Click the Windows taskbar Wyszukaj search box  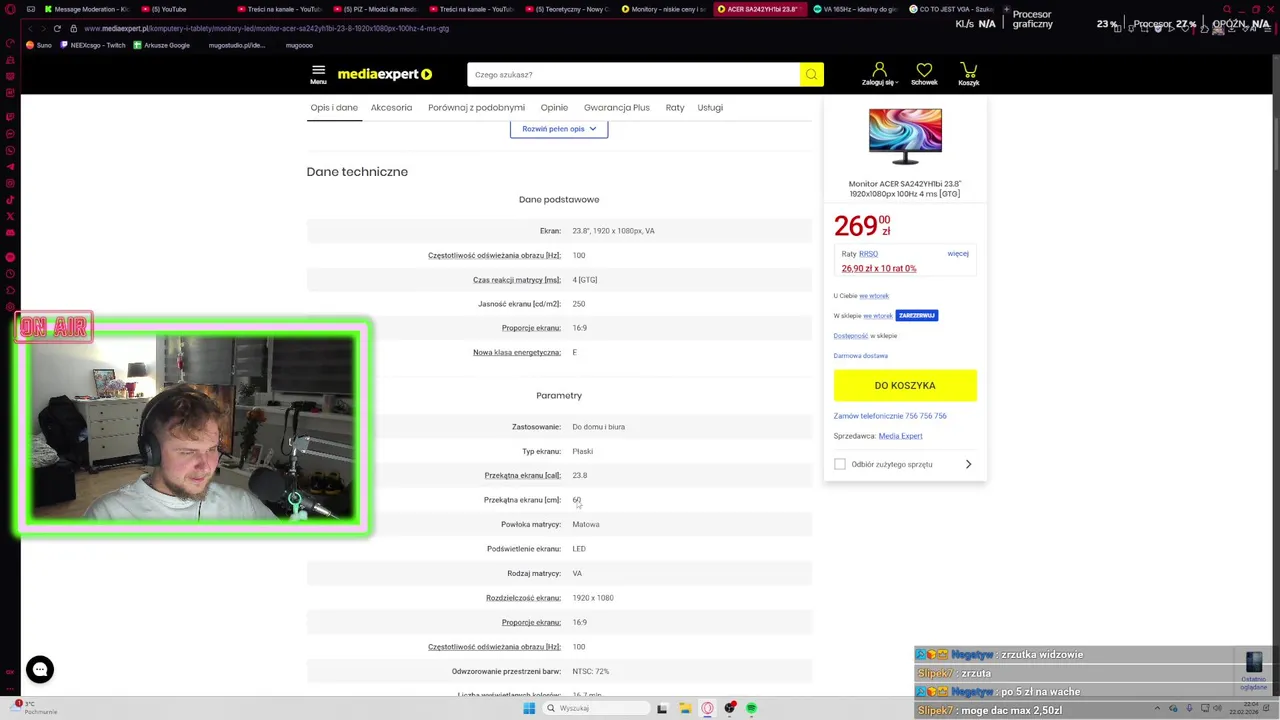pos(596,708)
